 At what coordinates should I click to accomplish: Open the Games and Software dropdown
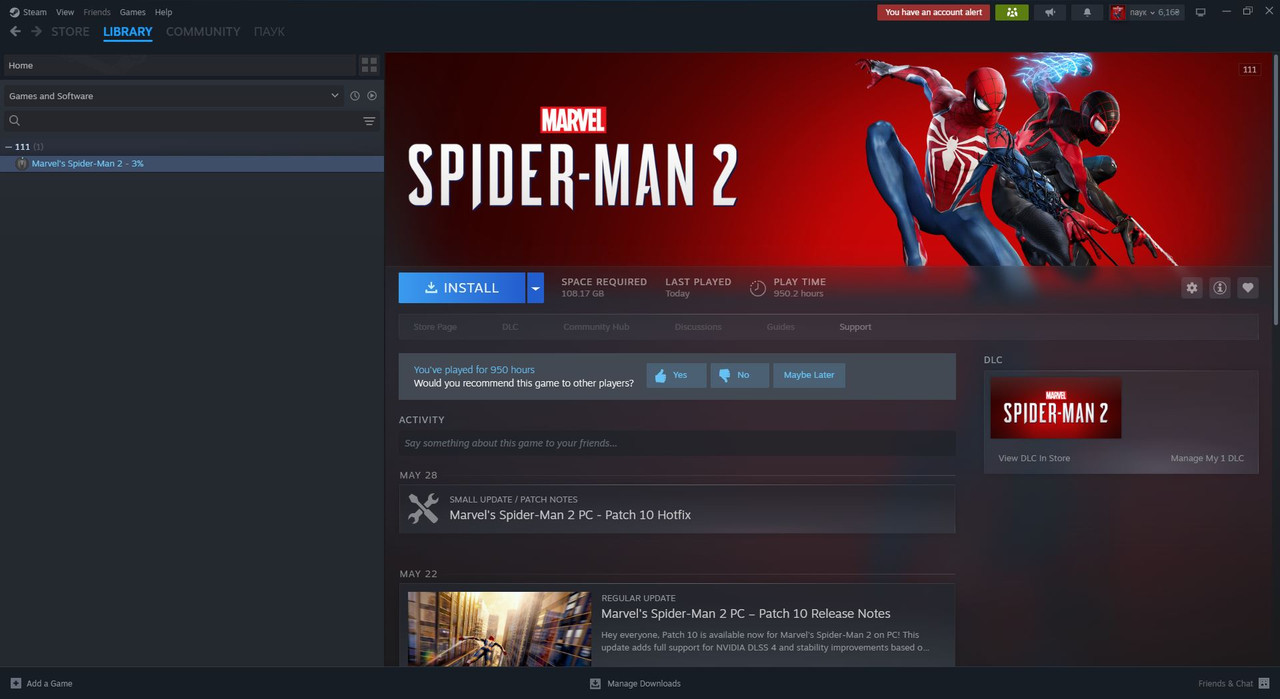click(173, 96)
